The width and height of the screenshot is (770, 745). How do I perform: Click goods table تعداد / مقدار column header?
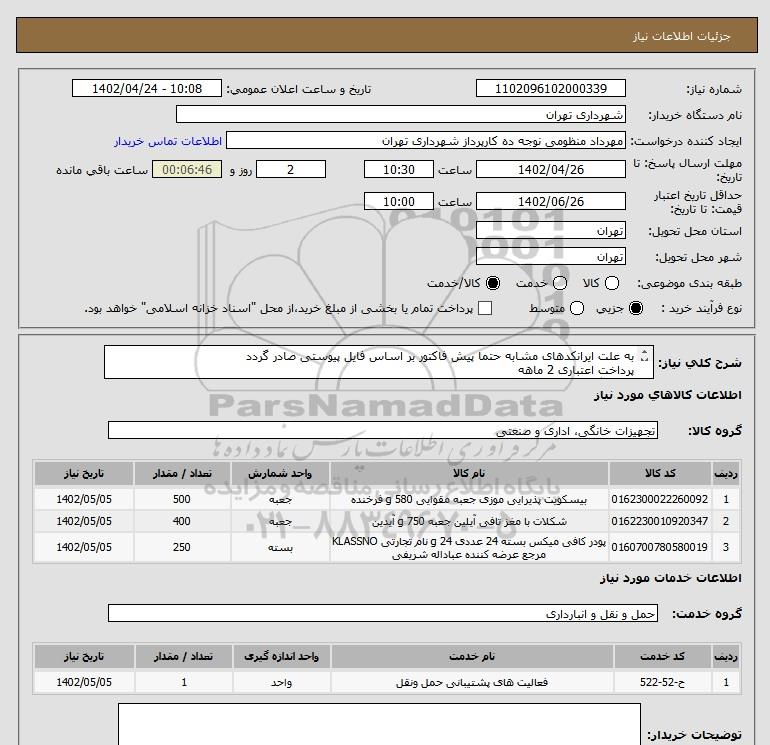point(182,473)
